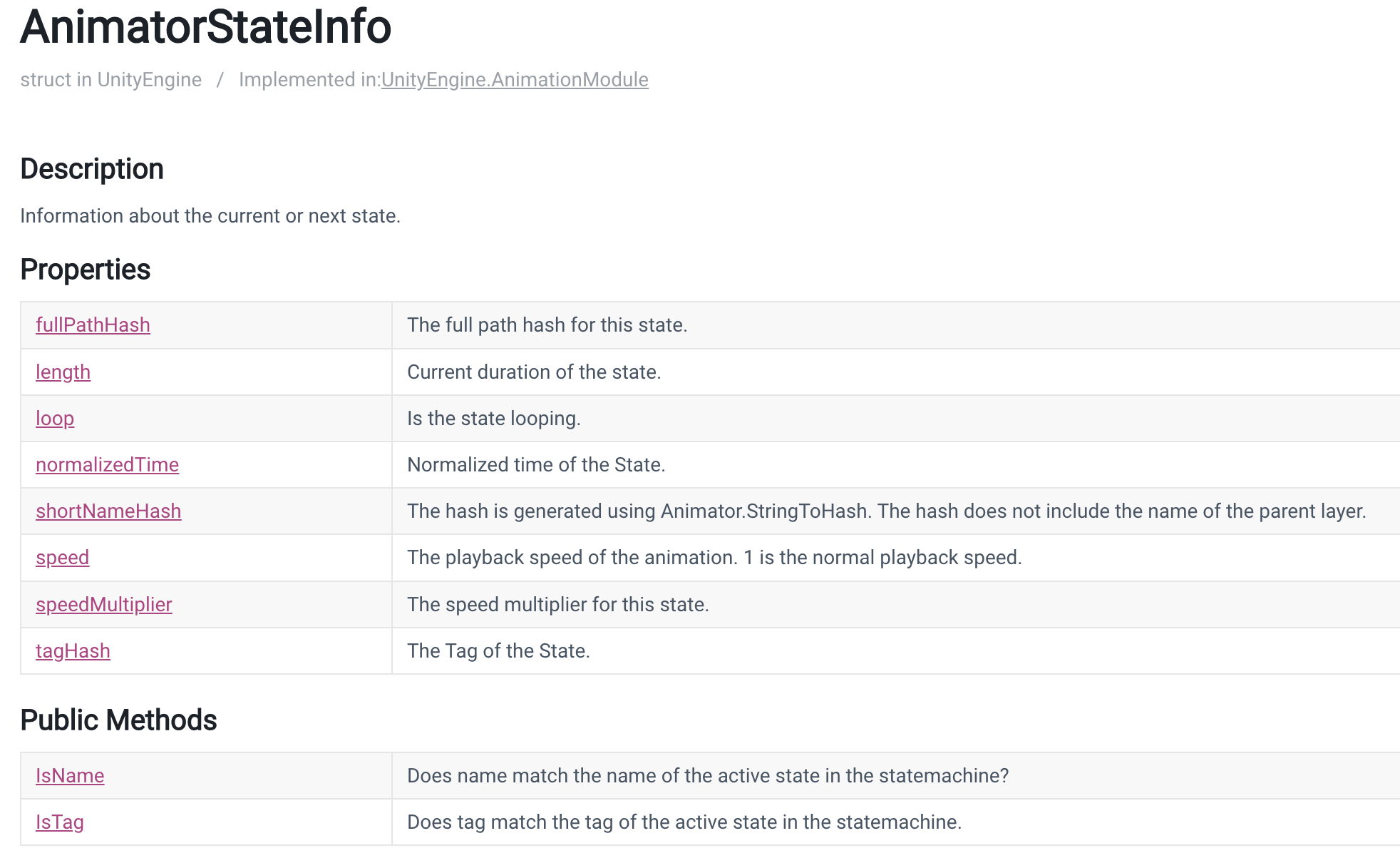
Task: Click the Public Methods section heading
Action: pos(118,720)
